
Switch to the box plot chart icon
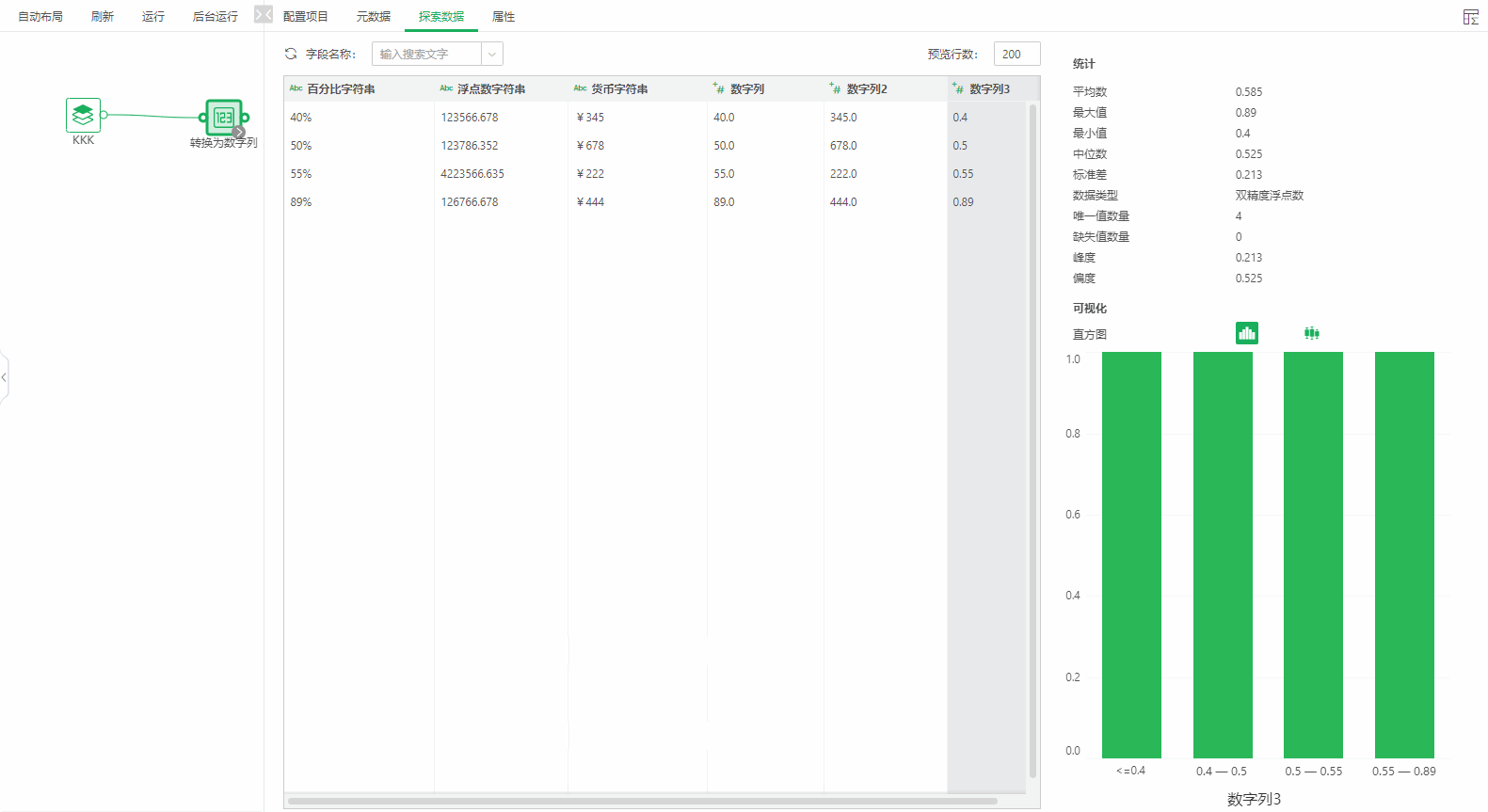click(1311, 333)
